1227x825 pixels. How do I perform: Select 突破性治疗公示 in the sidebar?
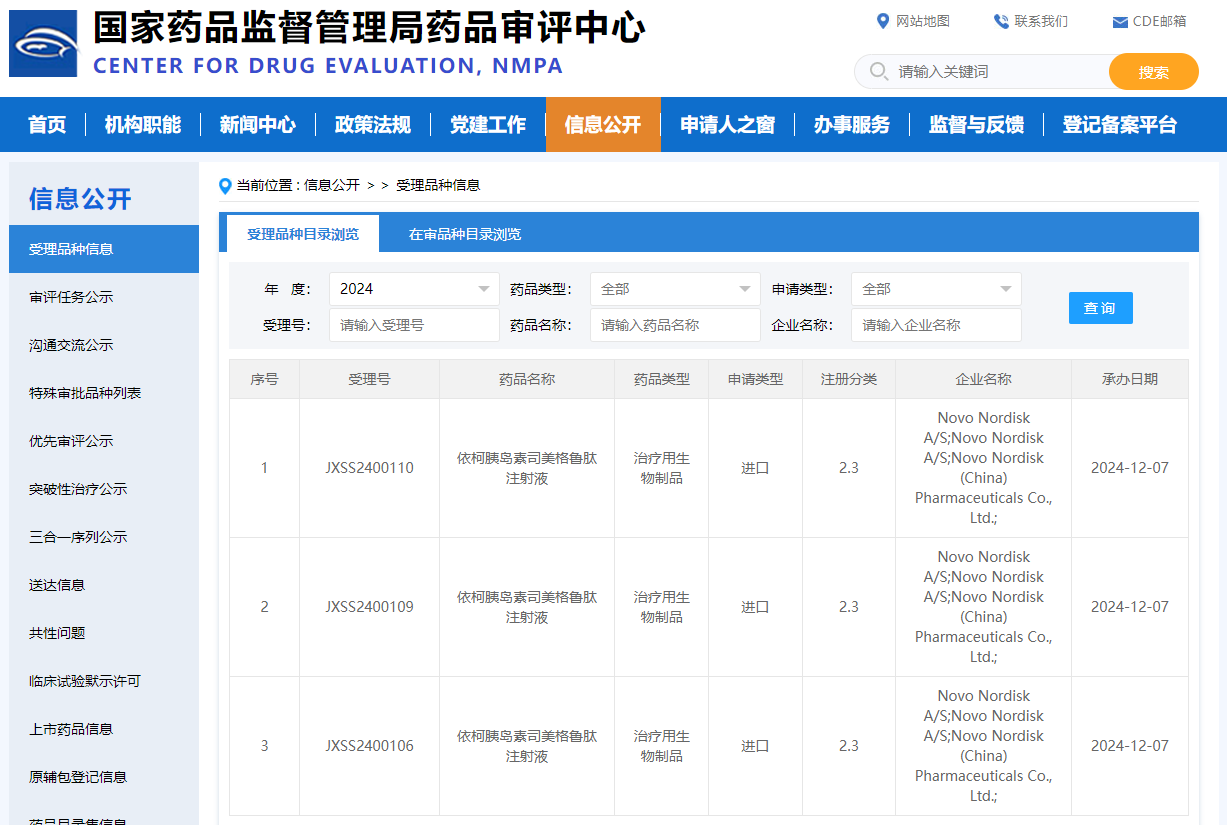104,489
